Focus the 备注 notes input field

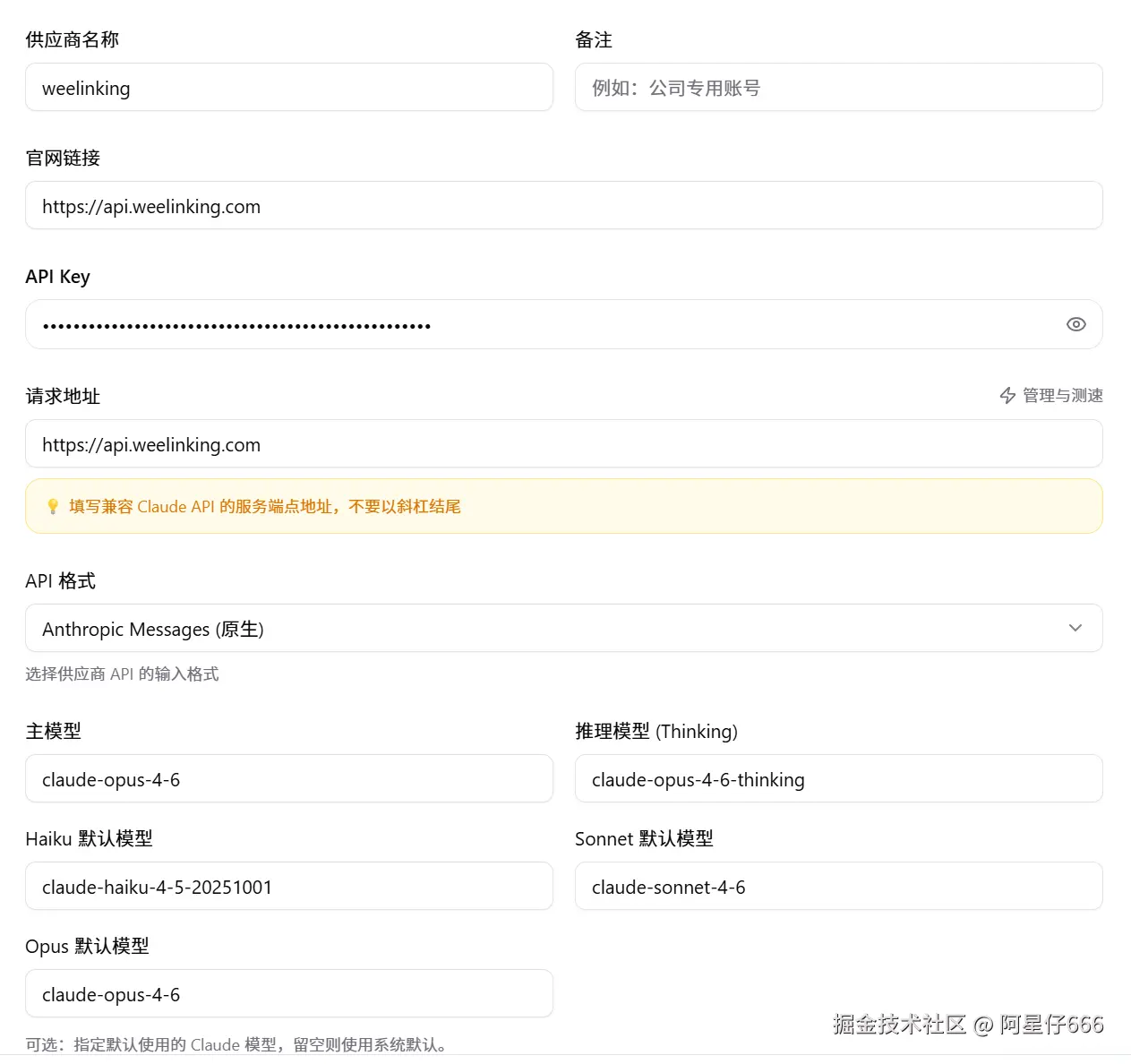pyautogui.click(x=839, y=87)
